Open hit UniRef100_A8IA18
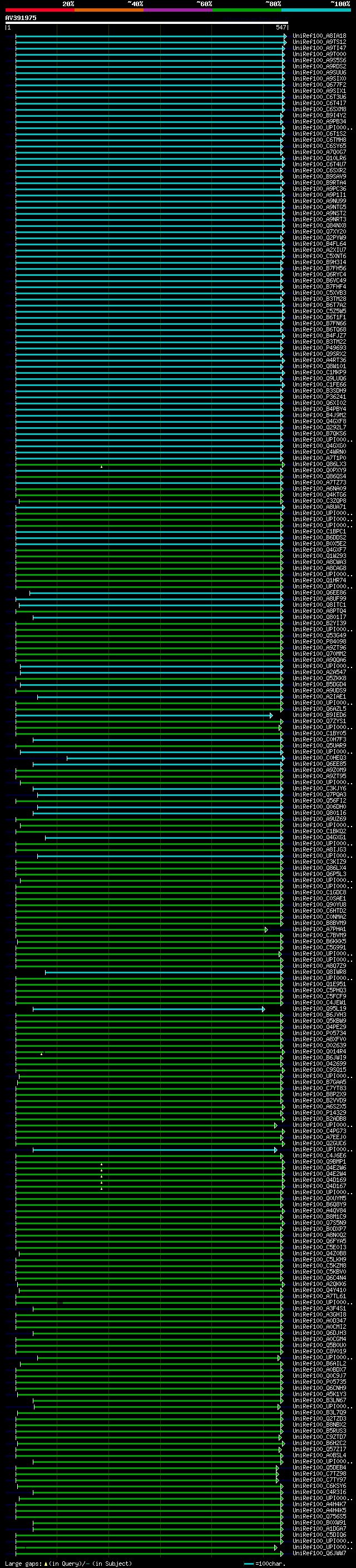 pos(319,36)
